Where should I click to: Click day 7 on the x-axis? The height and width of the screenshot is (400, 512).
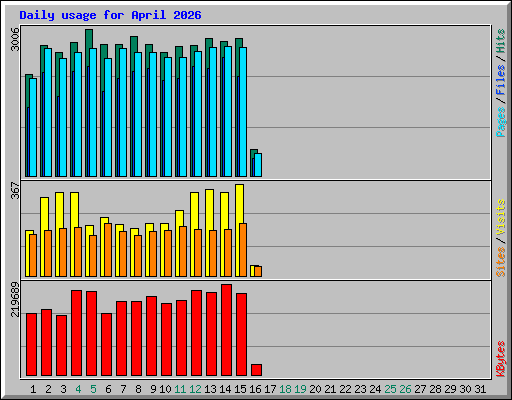point(123,389)
